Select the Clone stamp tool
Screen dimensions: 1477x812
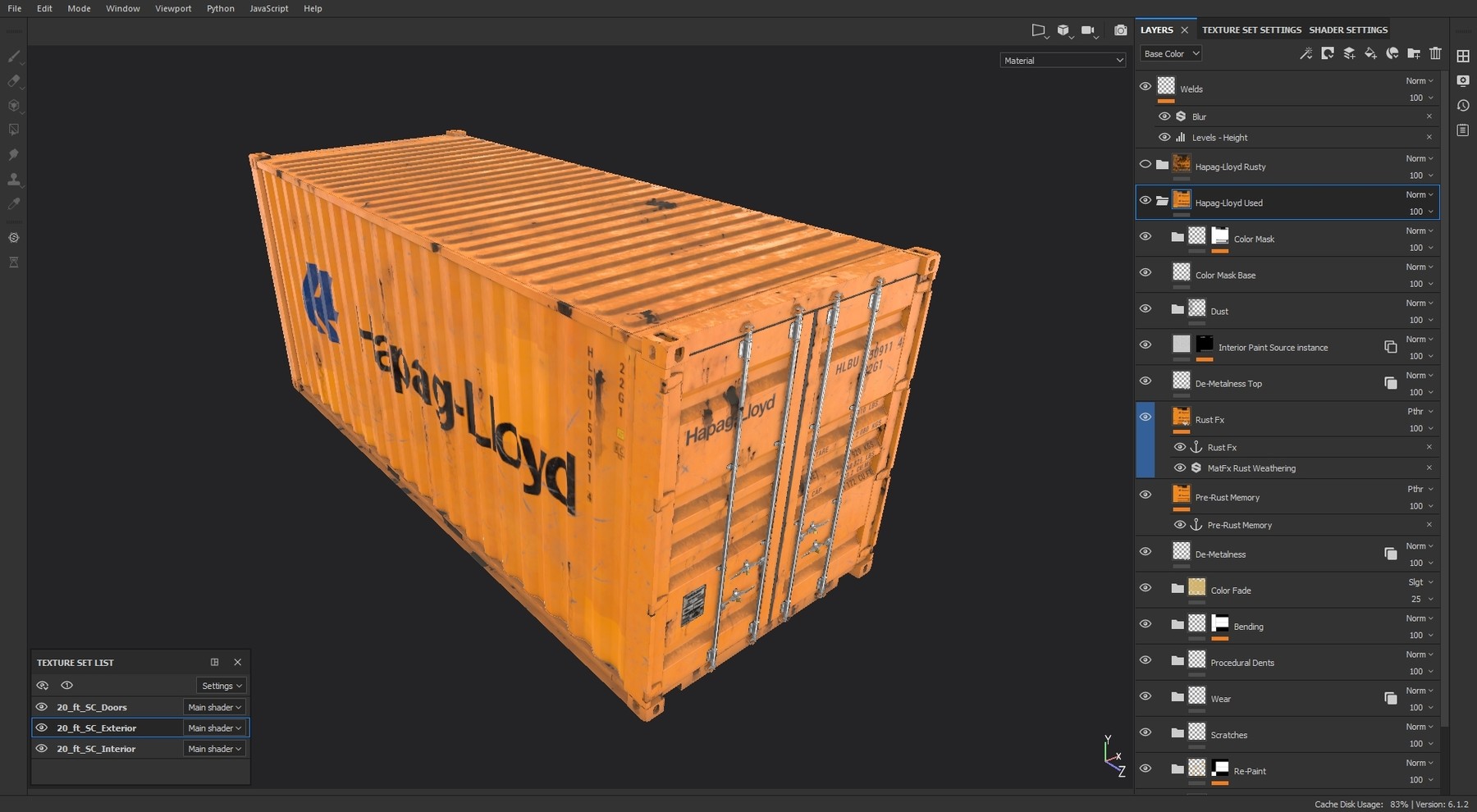click(14, 179)
